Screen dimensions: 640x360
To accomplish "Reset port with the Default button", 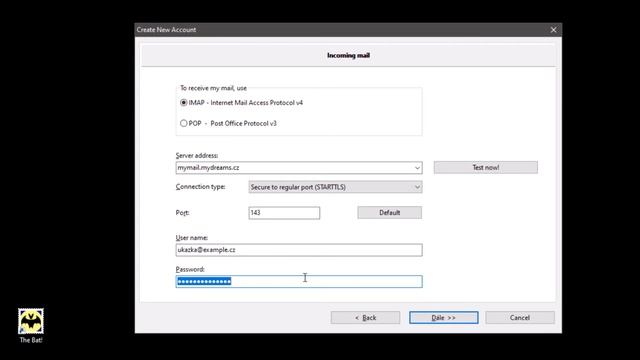I will (390, 213).
